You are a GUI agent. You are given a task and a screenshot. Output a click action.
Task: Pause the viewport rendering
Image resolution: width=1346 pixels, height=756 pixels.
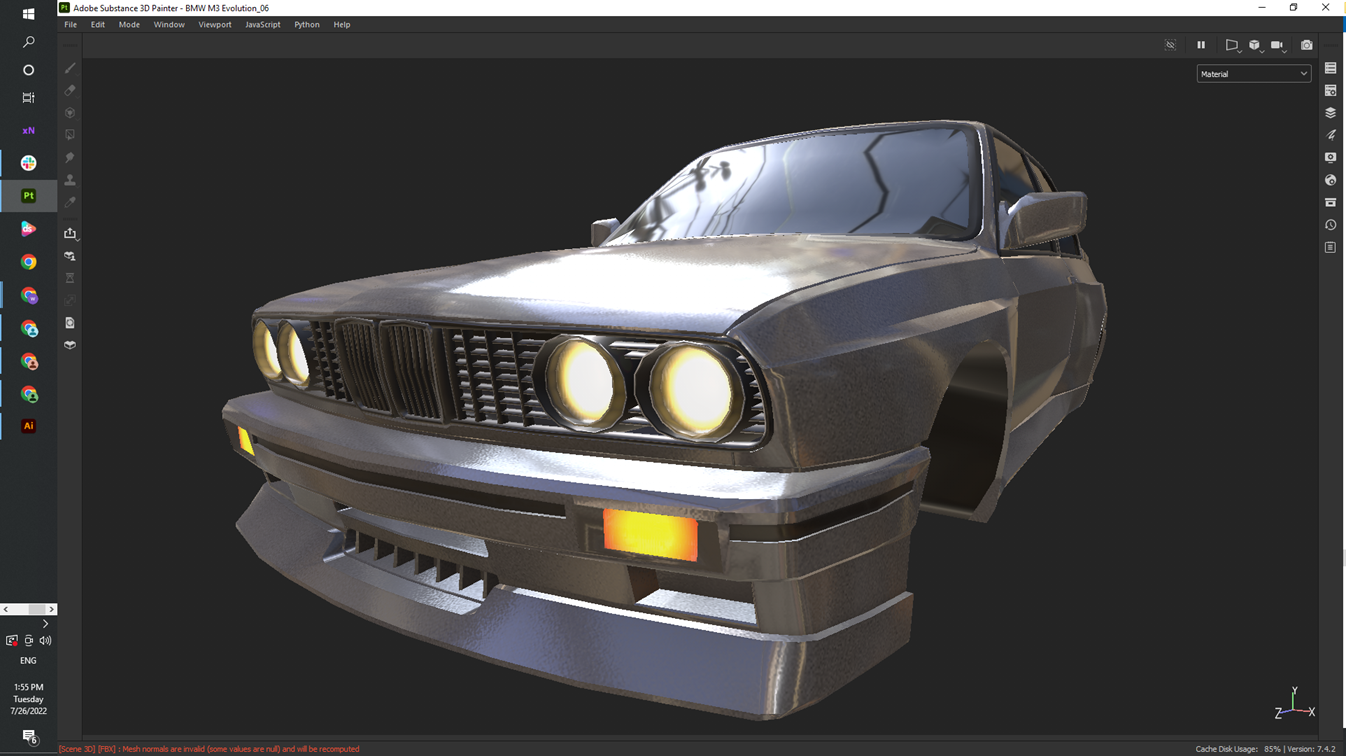click(1201, 45)
